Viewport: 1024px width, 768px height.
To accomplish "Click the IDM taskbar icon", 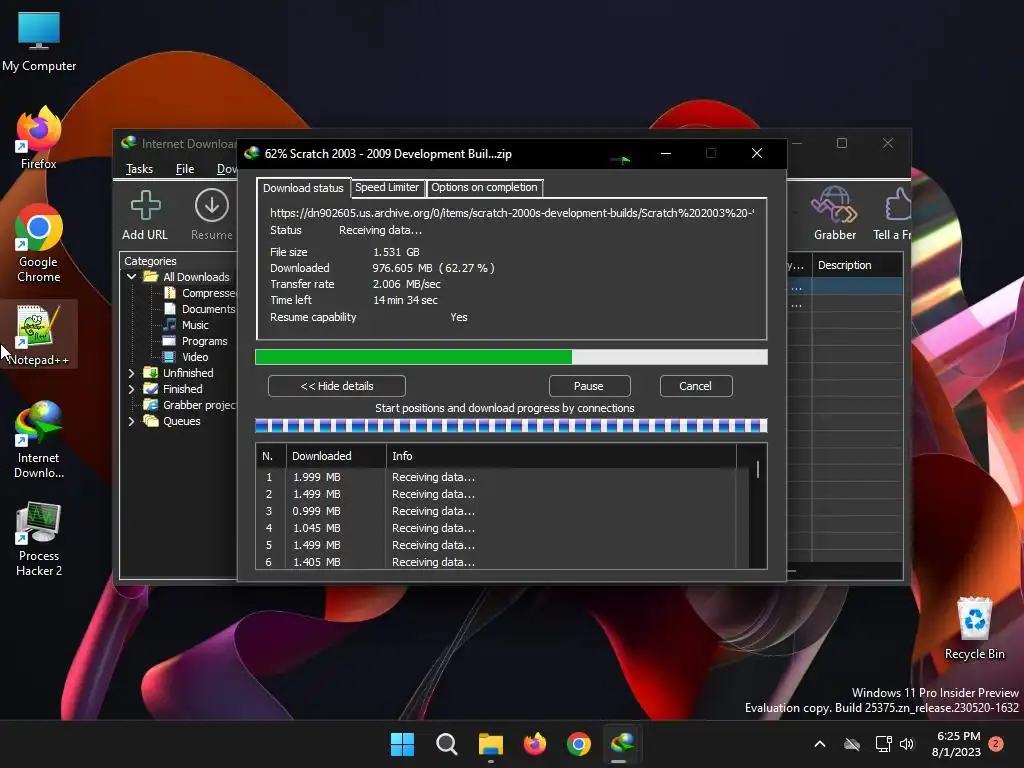I will tap(622, 744).
